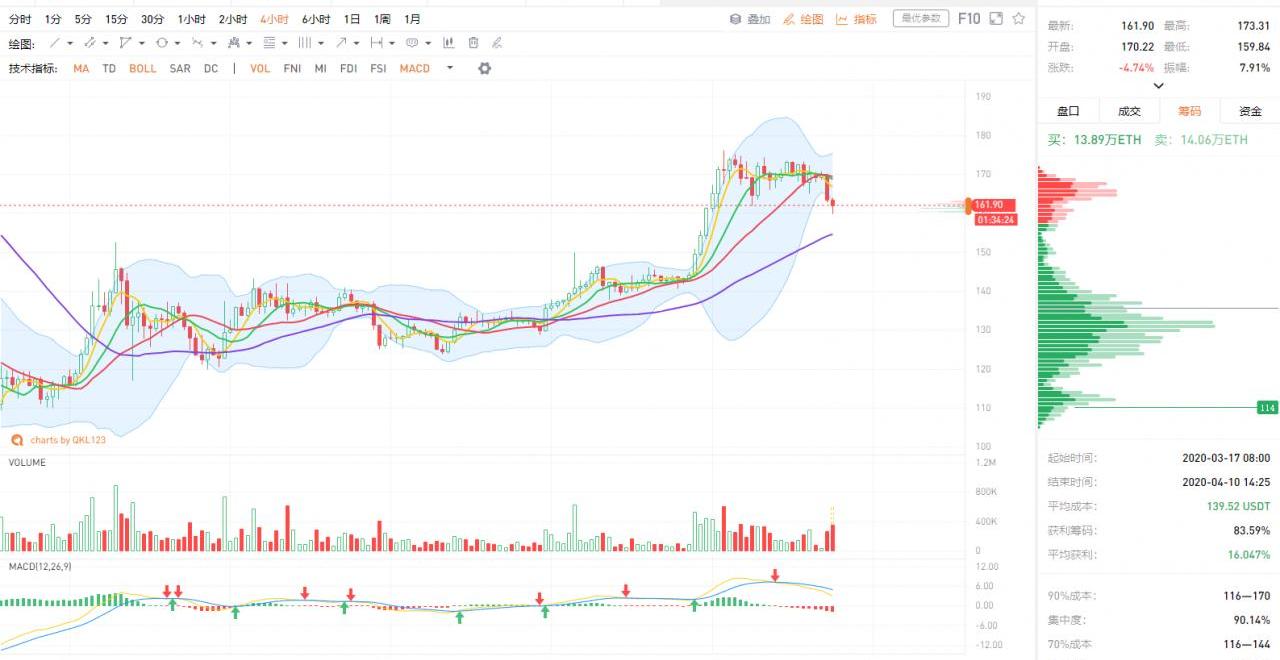Screen dimensions: 1280x660
Task: Select the circle shape drawing tool
Action: [162, 43]
